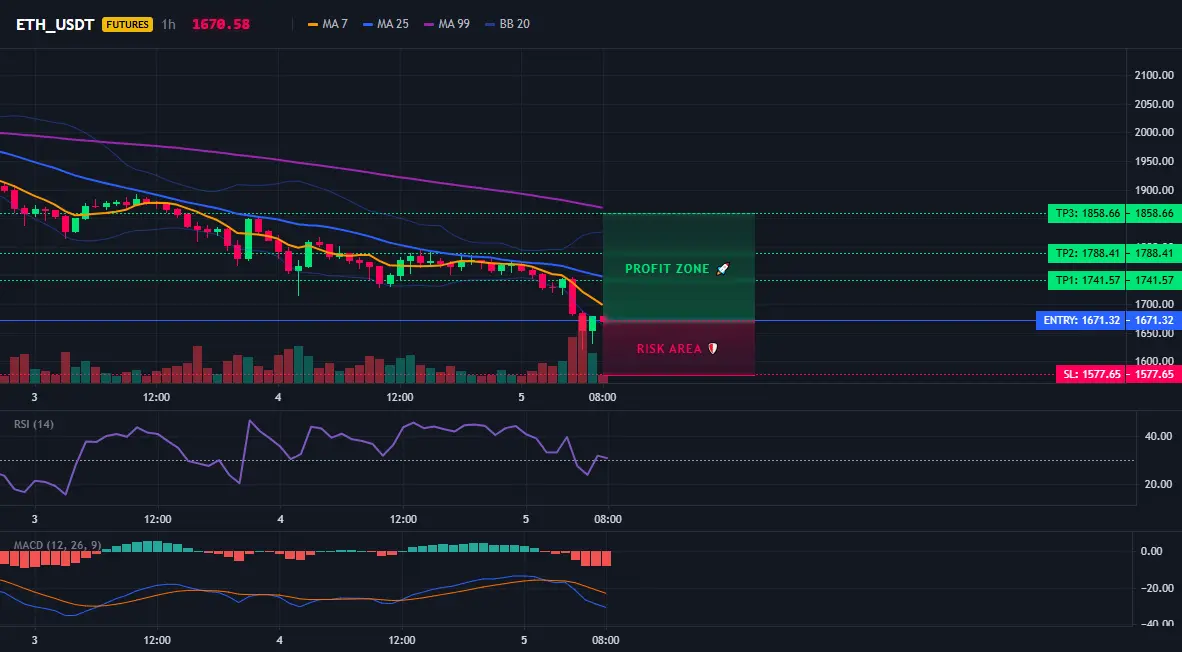Click the 1741.57 price tag on axis
1182x652 pixels.
point(1154,280)
